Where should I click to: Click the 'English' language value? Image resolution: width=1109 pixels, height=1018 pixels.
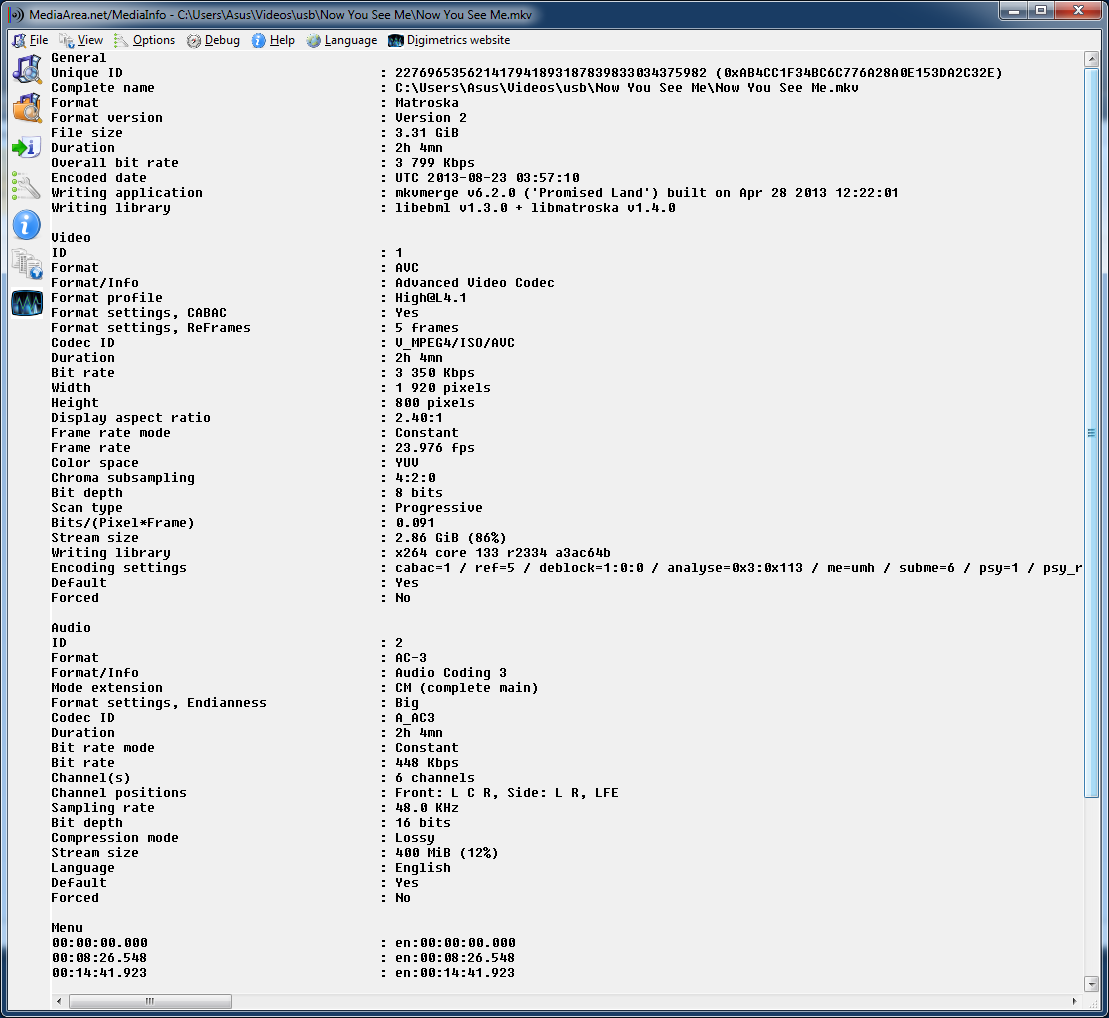423,868
